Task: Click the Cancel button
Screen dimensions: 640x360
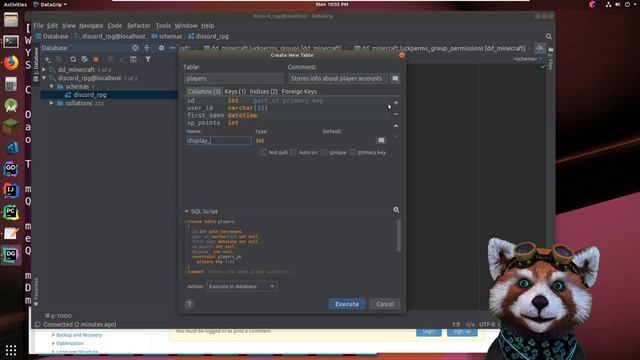Action: [385, 304]
